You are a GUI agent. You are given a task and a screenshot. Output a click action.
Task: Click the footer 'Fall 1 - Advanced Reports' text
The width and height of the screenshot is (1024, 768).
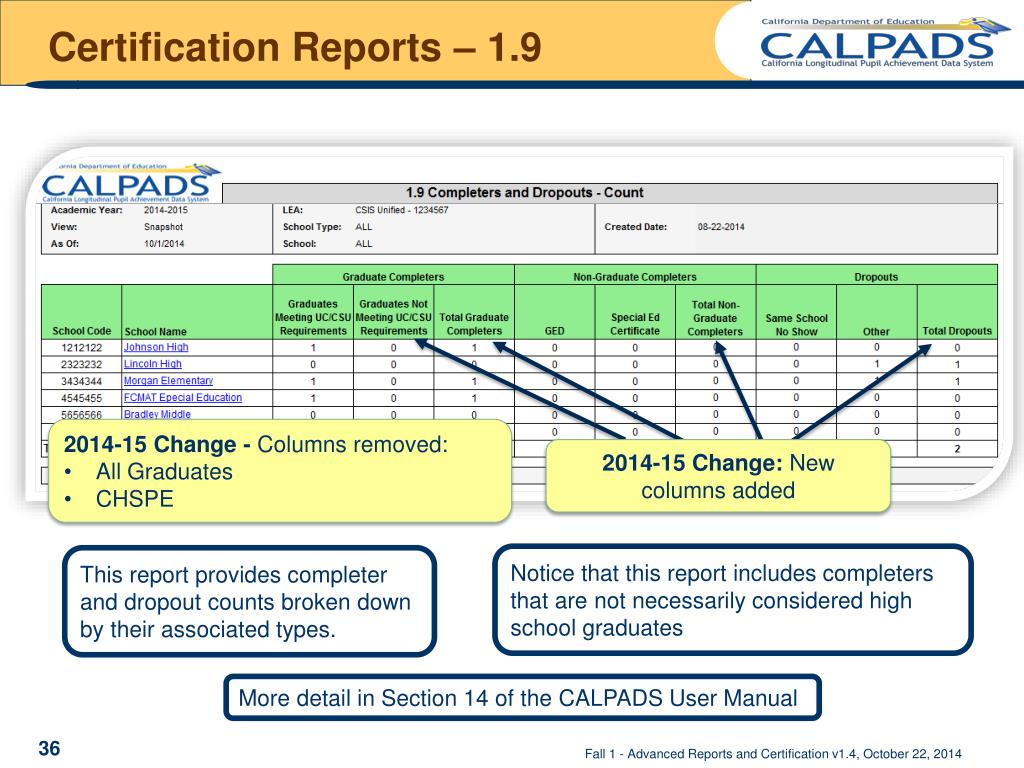(773, 754)
